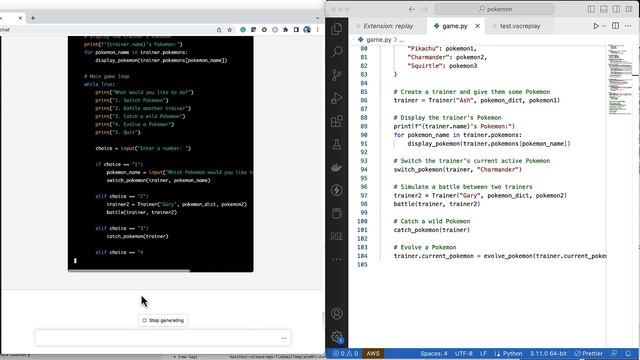
Task: Close the current browser tab
Action: (20, 18)
